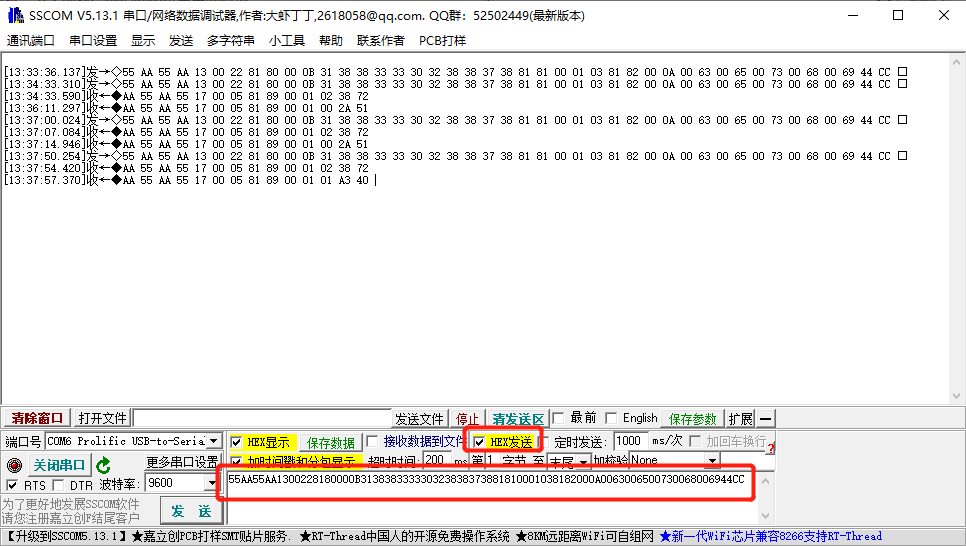Click the 200 ms timeout field
Screen dimensions: 966x546
[436, 460]
